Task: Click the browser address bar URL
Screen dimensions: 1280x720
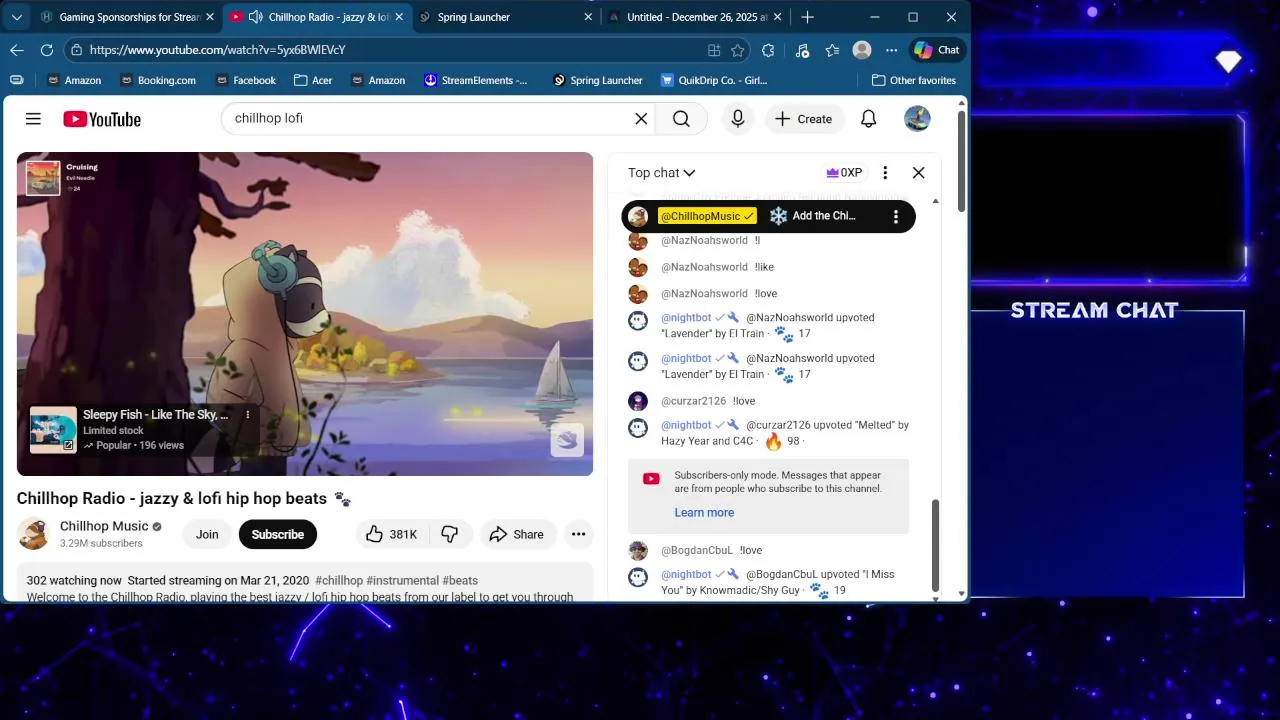Action: 217,50
